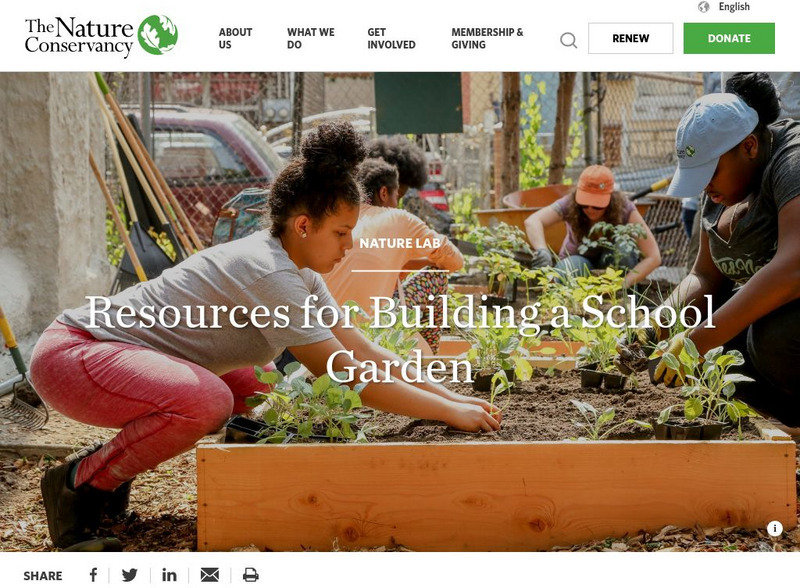Image resolution: width=800 pixels, height=588 pixels.
Task: Click the globe language icon
Action: click(x=704, y=7)
